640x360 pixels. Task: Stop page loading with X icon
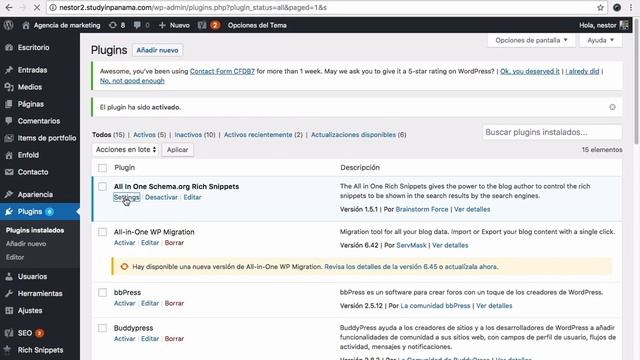click(x=36, y=7)
